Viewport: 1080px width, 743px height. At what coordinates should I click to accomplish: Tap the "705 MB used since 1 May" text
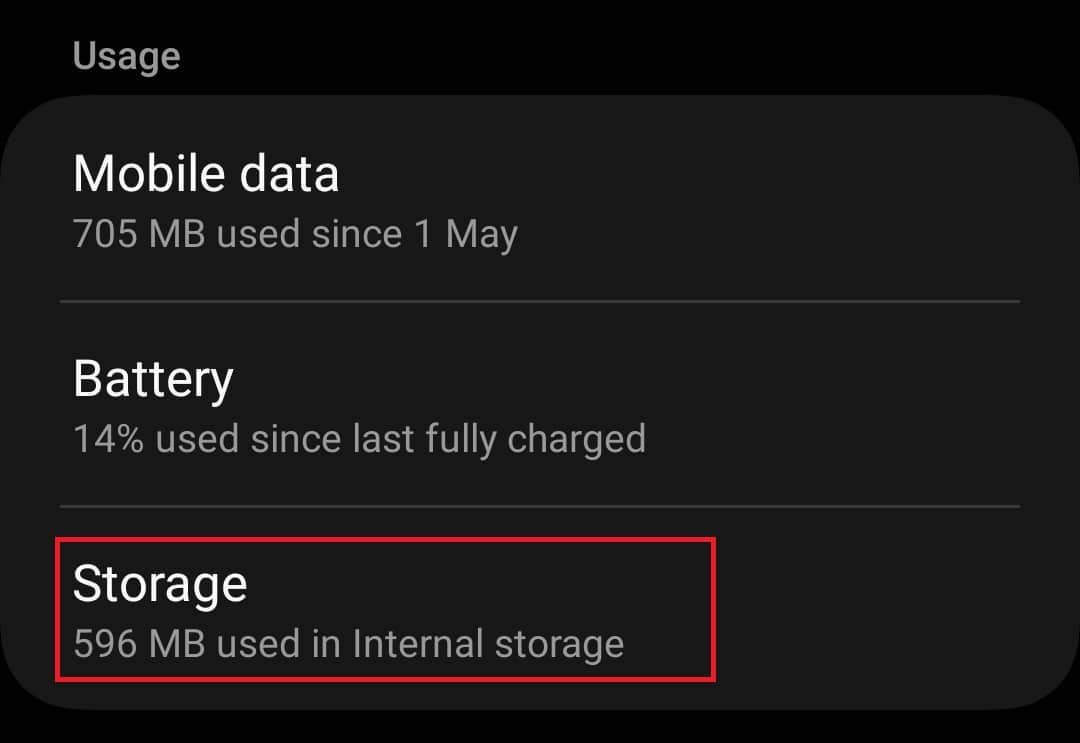(x=295, y=235)
